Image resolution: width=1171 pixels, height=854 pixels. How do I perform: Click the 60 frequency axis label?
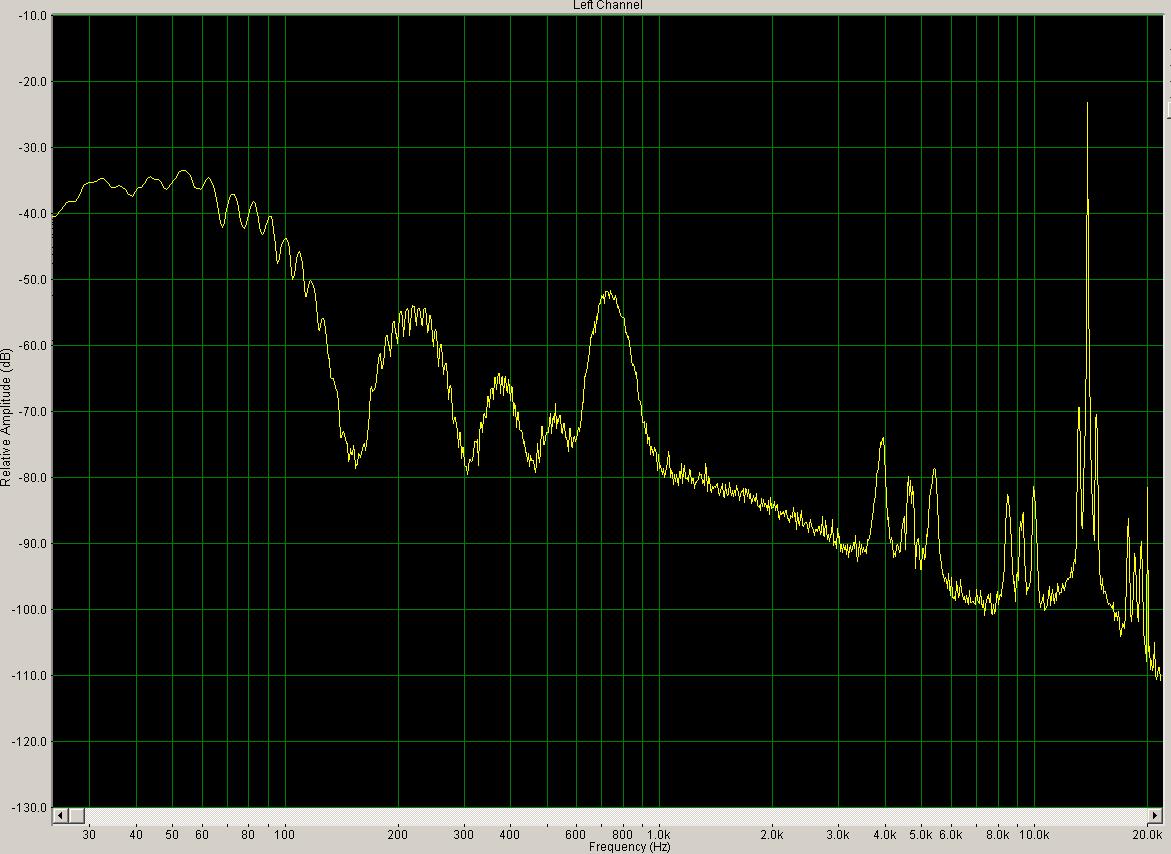202,835
